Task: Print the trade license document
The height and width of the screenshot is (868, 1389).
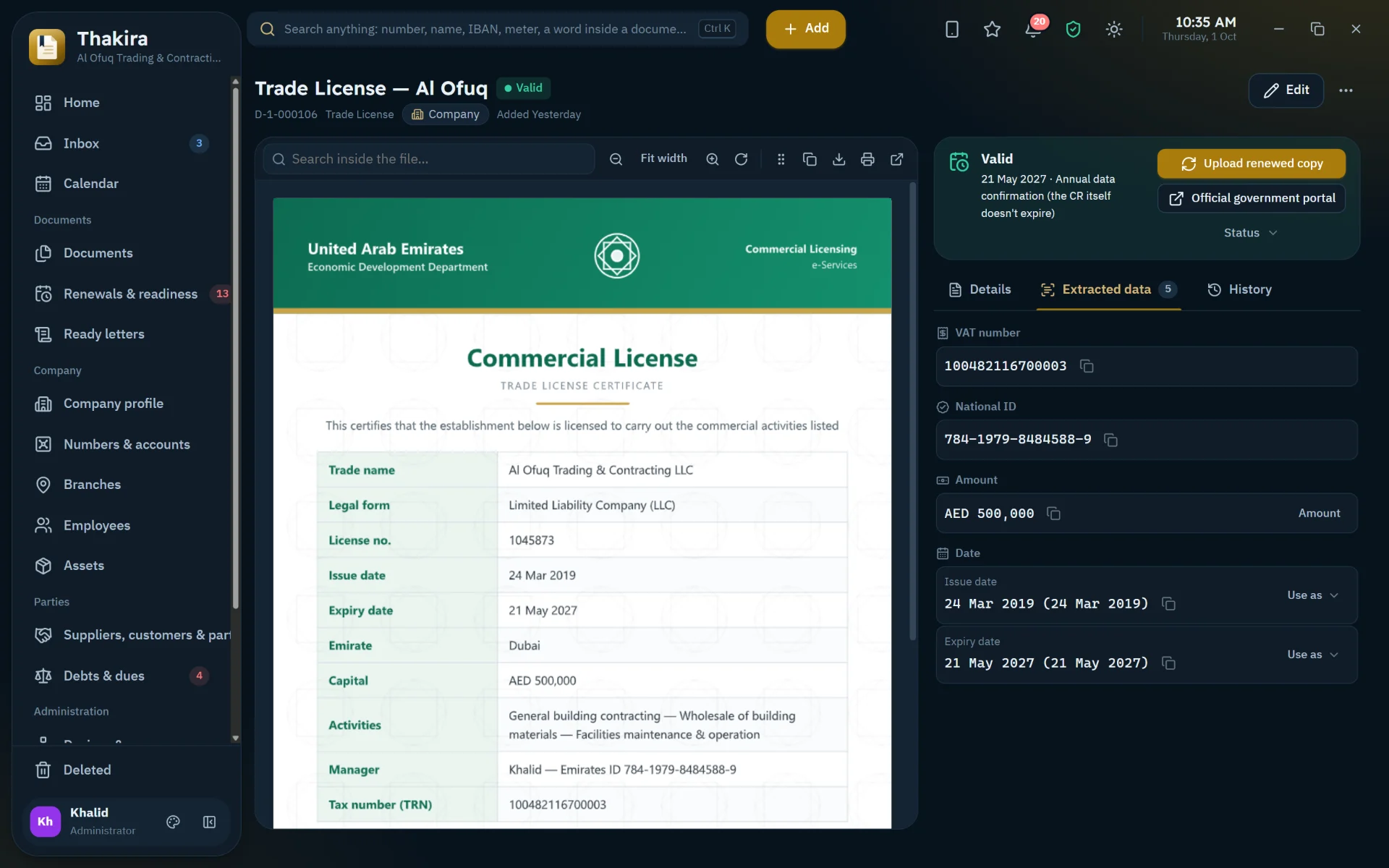Action: coord(867,159)
